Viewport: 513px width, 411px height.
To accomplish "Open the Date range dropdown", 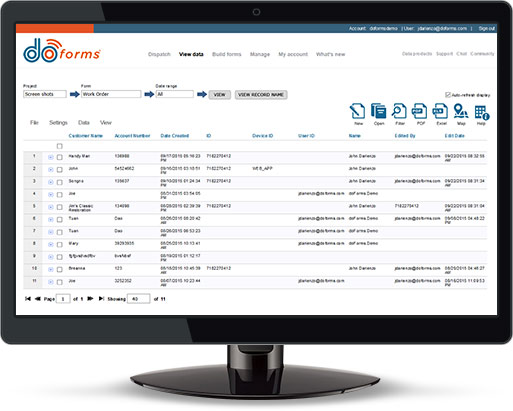I will pos(175,94).
